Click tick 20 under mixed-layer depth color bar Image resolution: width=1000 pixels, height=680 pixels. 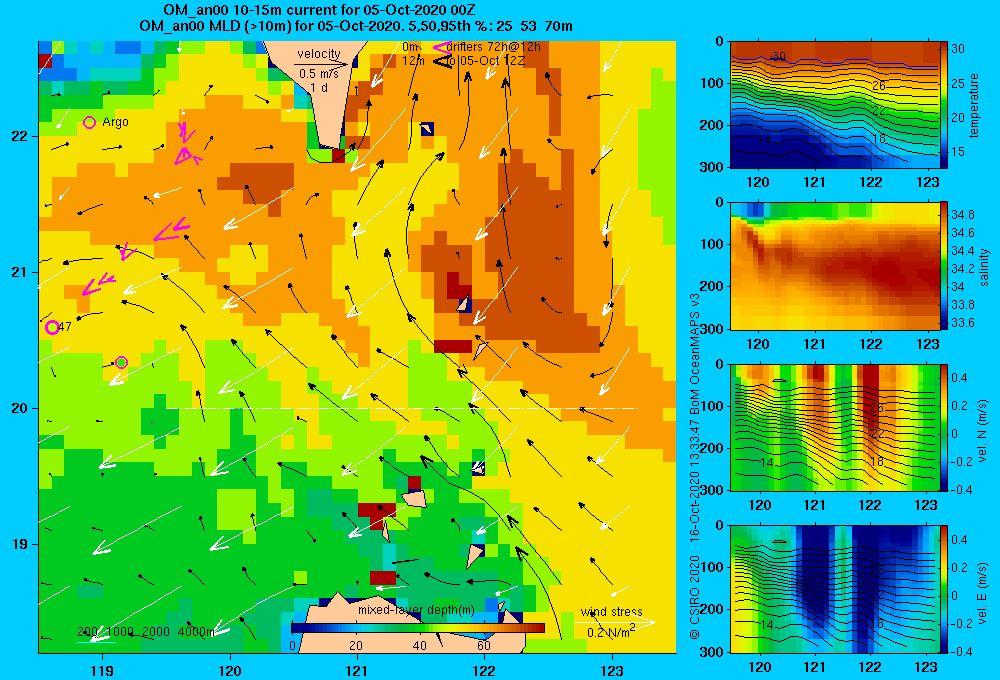(356, 646)
